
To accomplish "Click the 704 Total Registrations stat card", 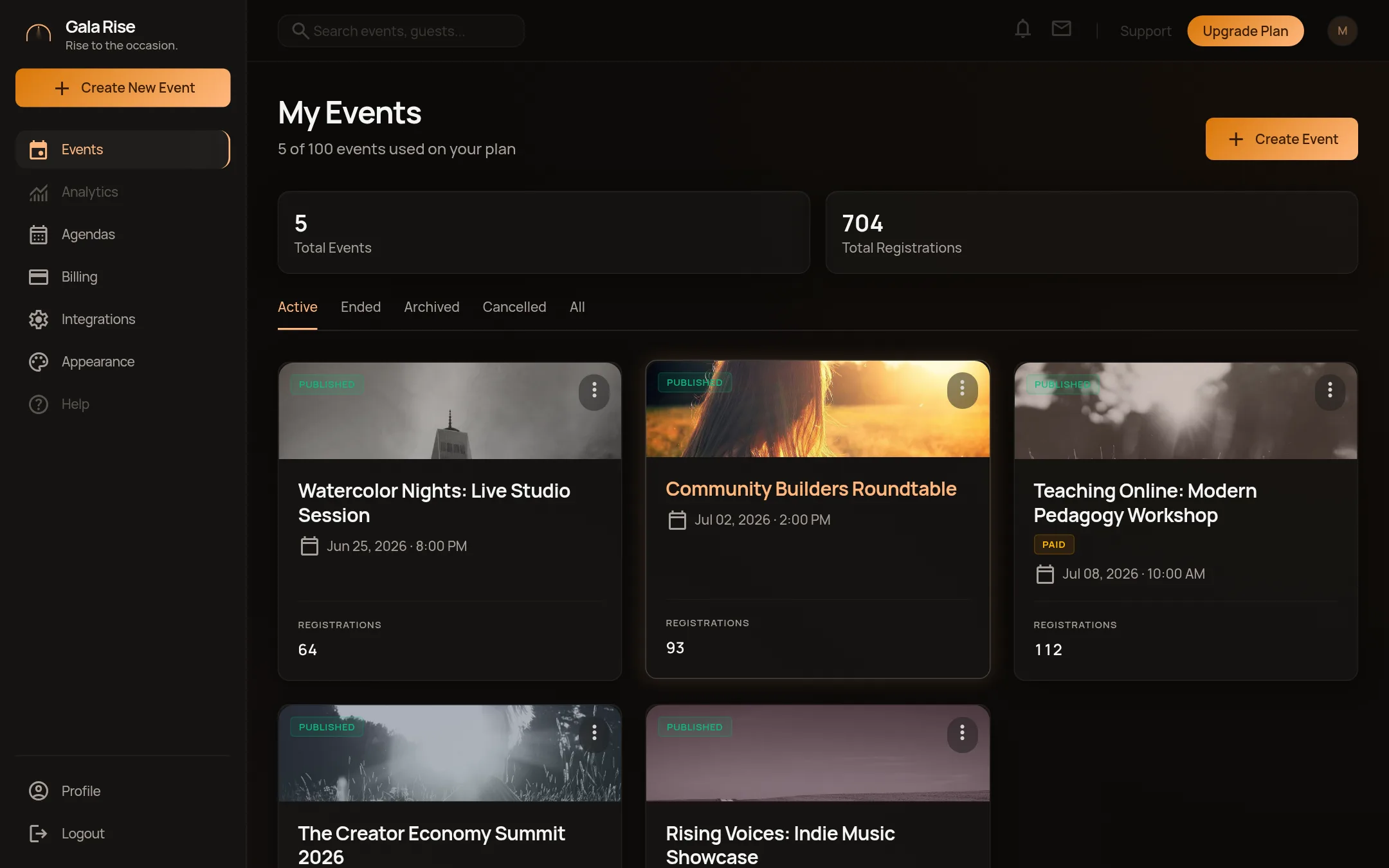I will pos(1091,232).
